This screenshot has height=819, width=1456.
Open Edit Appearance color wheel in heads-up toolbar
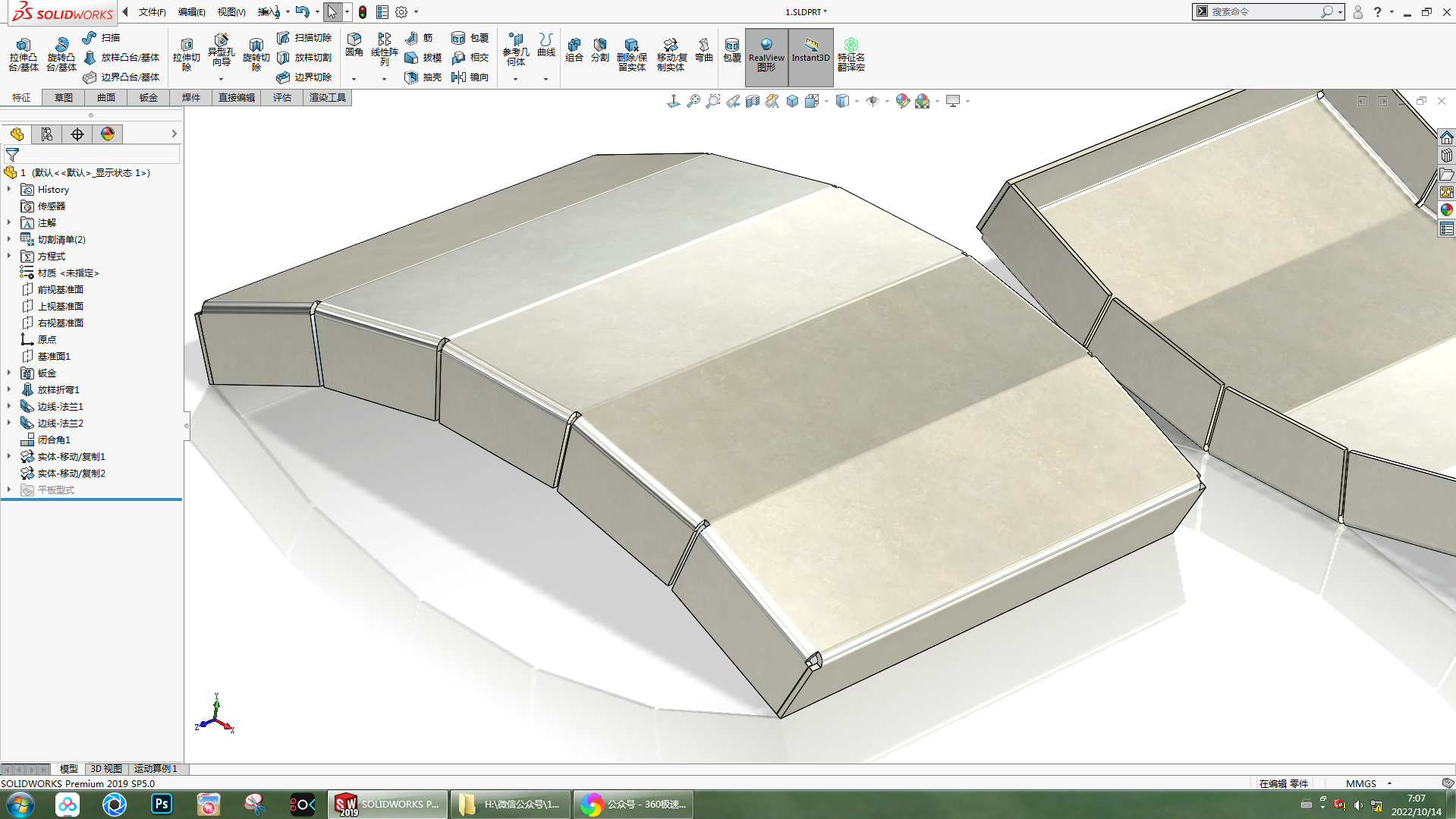coord(902,101)
